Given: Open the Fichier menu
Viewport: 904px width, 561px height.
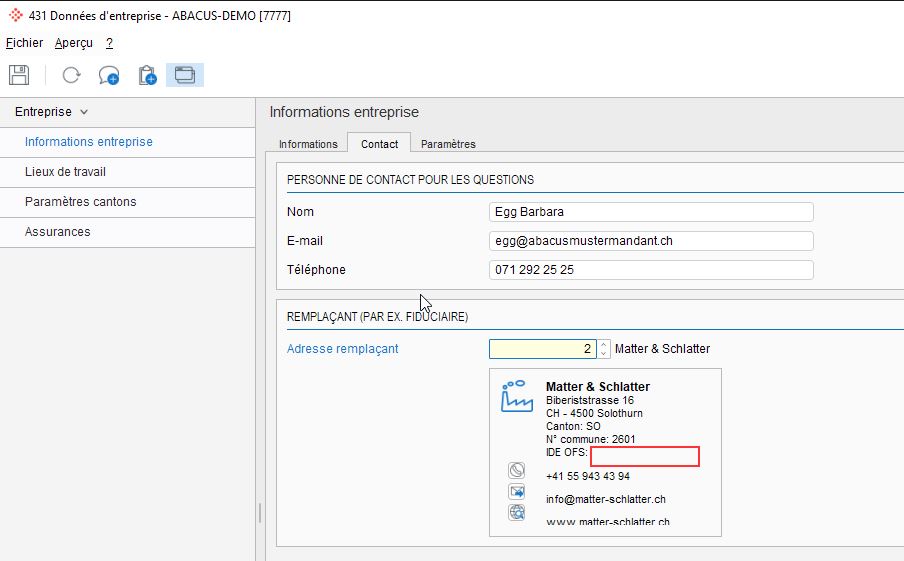Looking at the screenshot, I should tap(24, 43).
